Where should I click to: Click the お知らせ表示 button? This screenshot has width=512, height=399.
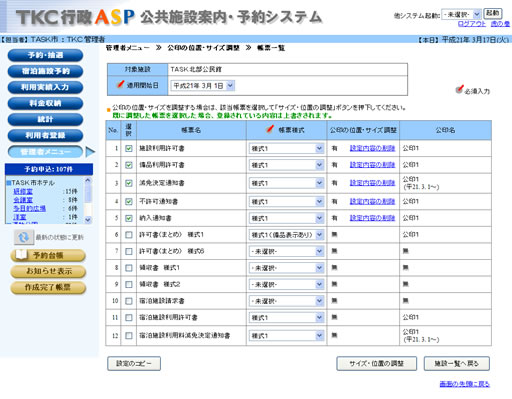coord(48,271)
